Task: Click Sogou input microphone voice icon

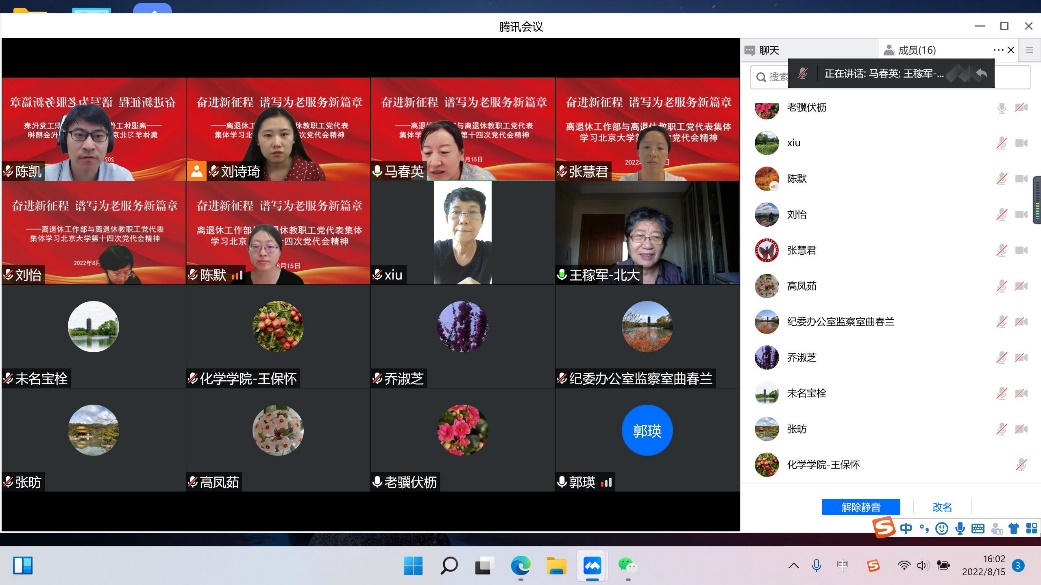Action: 959,529
